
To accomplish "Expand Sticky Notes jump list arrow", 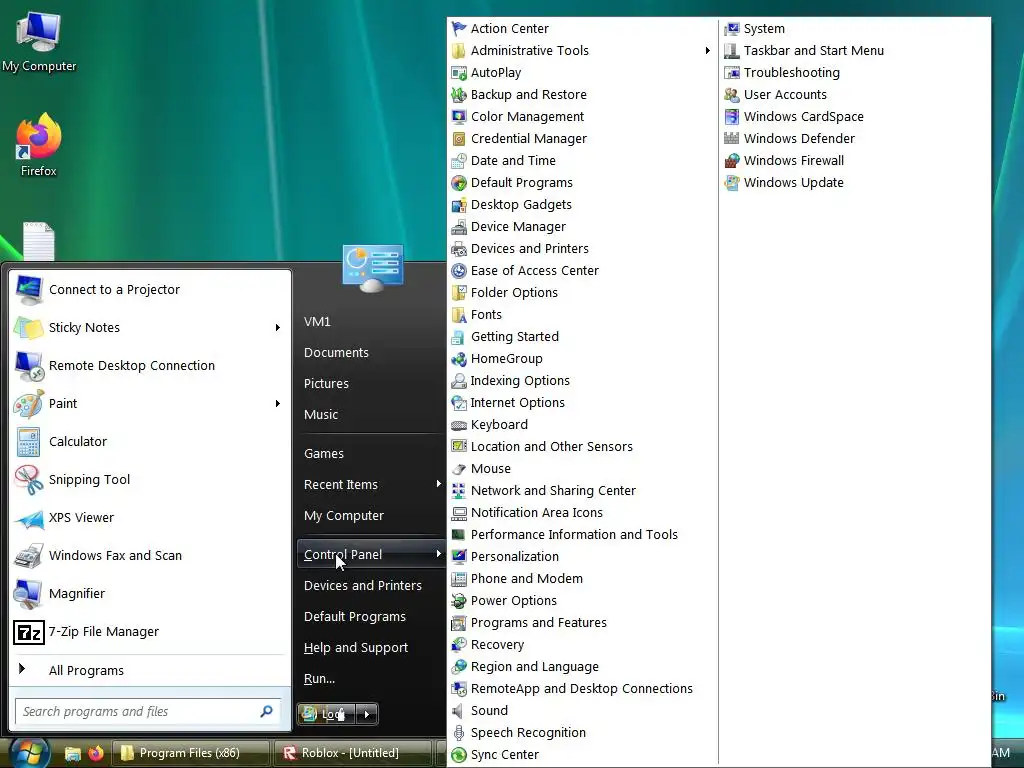I will click(x=278, y=328).
